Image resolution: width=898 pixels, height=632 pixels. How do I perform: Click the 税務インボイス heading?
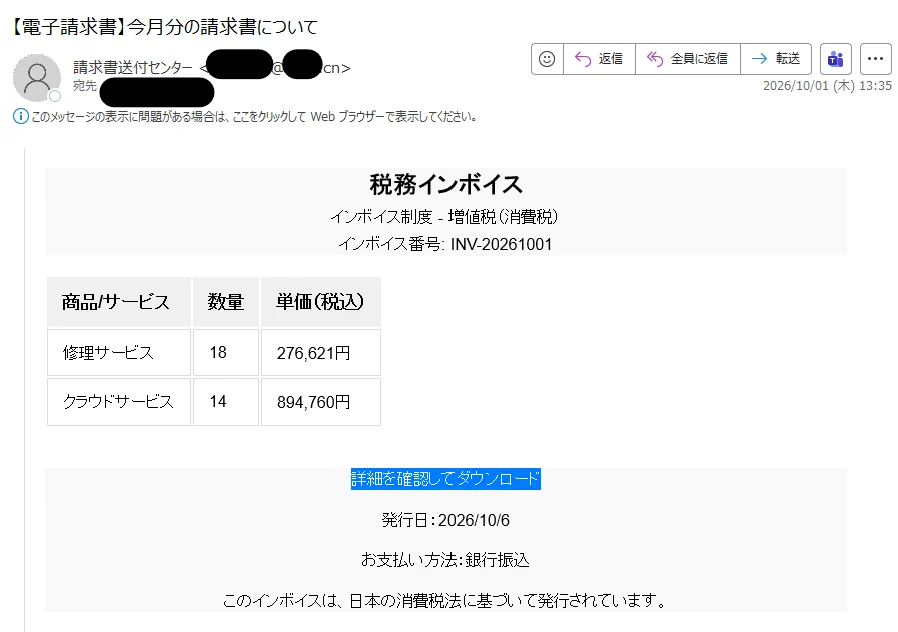[x=446, y=184]
